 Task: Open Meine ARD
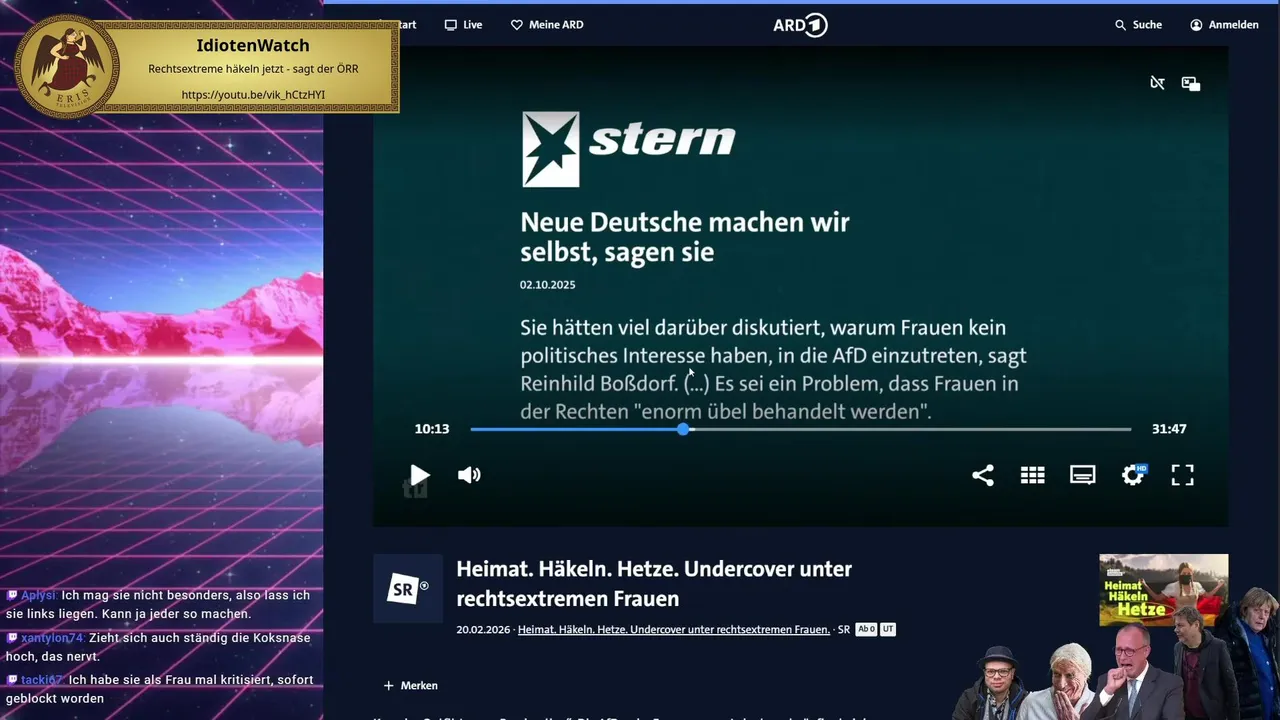(547, 25)
